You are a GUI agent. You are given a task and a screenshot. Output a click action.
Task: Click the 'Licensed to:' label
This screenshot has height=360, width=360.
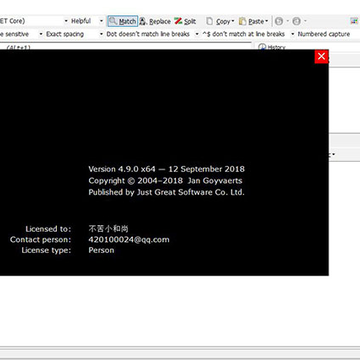coord(48,229)
